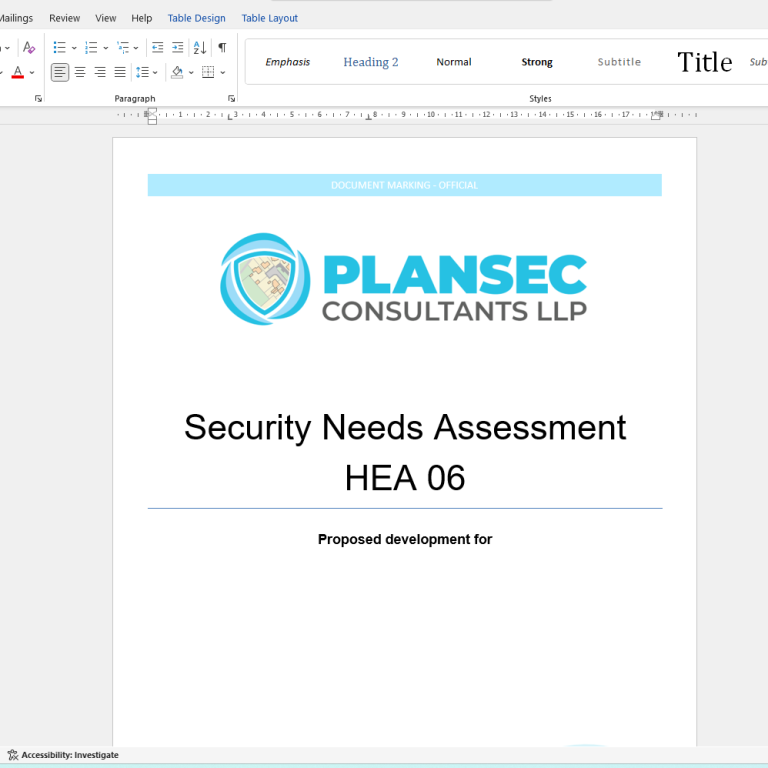Click Line and Paragraph Spacing icon

(x=142, y=72)
